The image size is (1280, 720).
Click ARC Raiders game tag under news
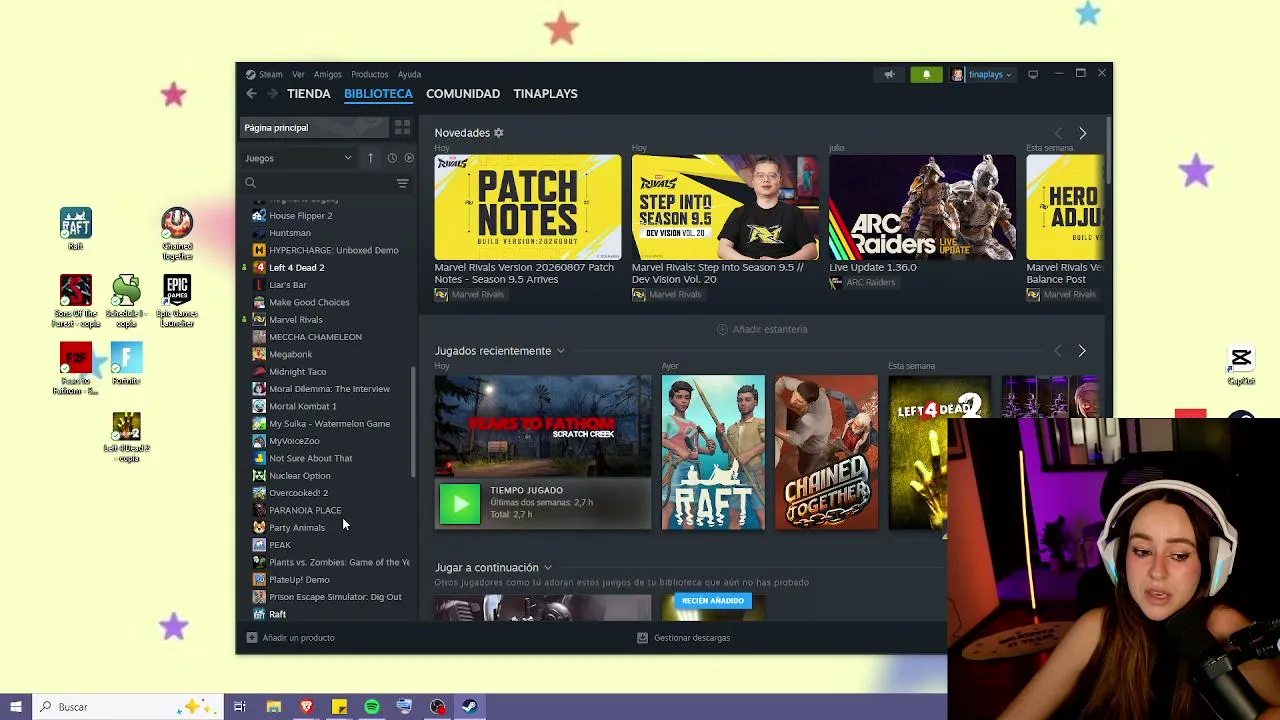coord(862,283)
